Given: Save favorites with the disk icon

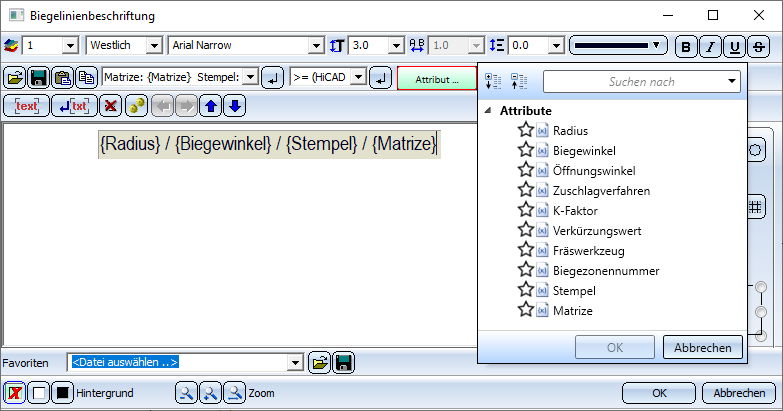Looking at the screenshot, I should [344, 363].
